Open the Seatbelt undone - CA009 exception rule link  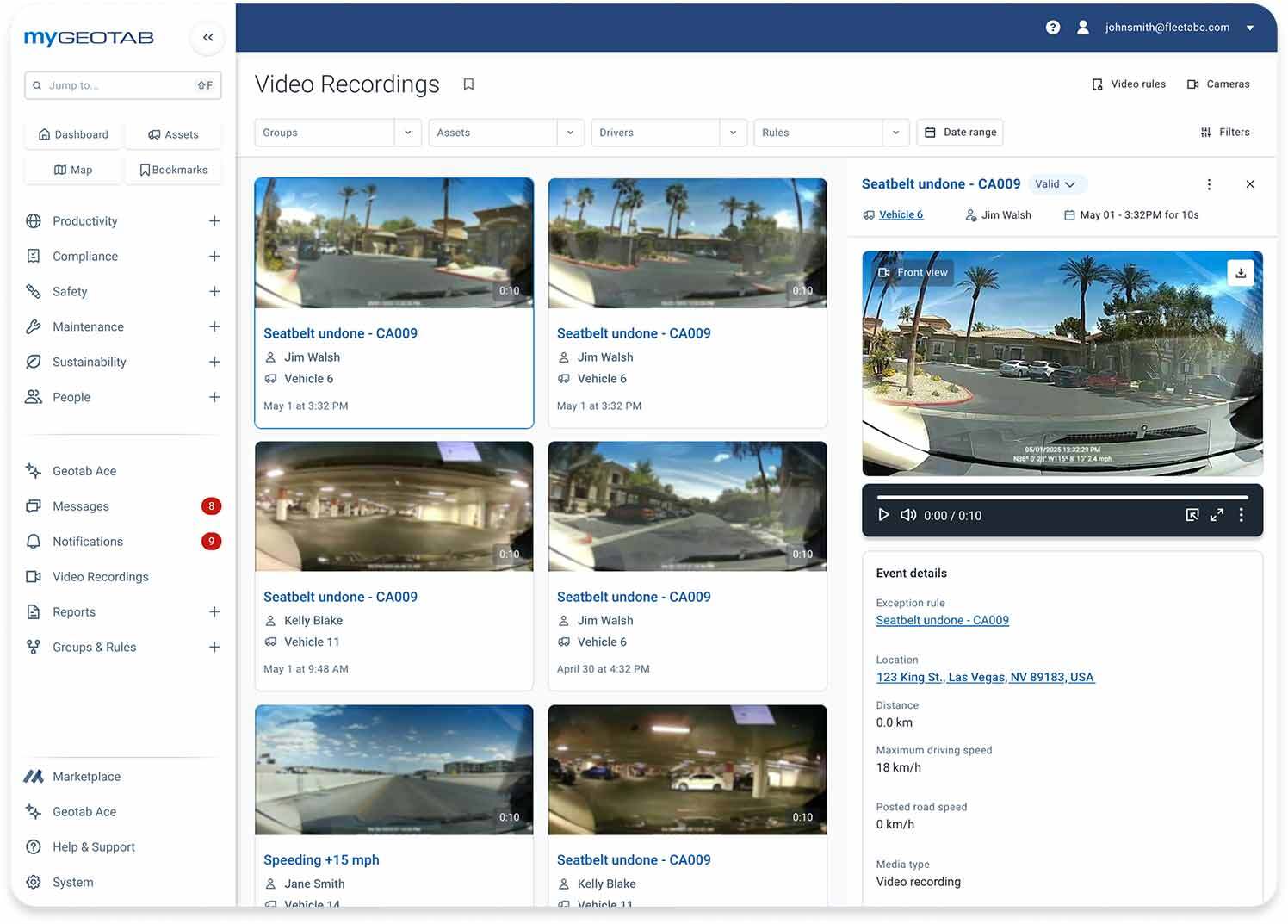942,620
